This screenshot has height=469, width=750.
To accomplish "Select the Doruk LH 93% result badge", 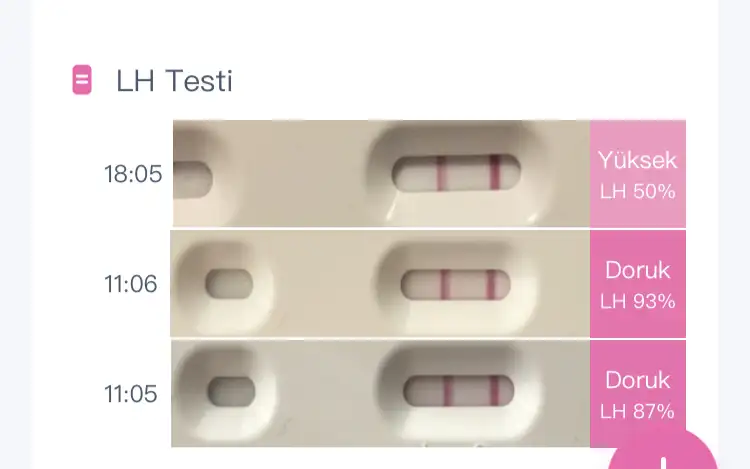I will coord(637,284).
